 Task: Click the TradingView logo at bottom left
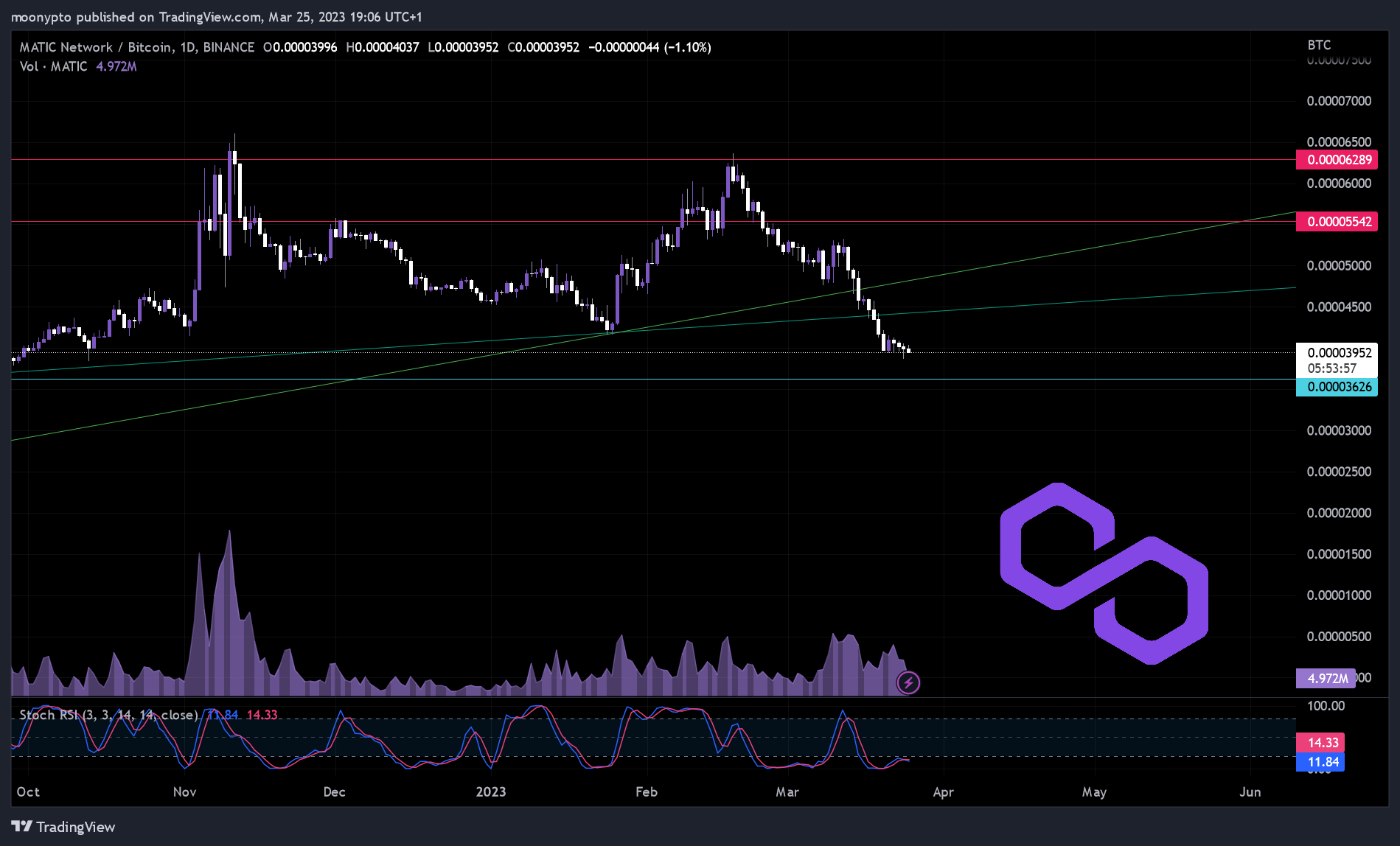[x=63, y=827]
